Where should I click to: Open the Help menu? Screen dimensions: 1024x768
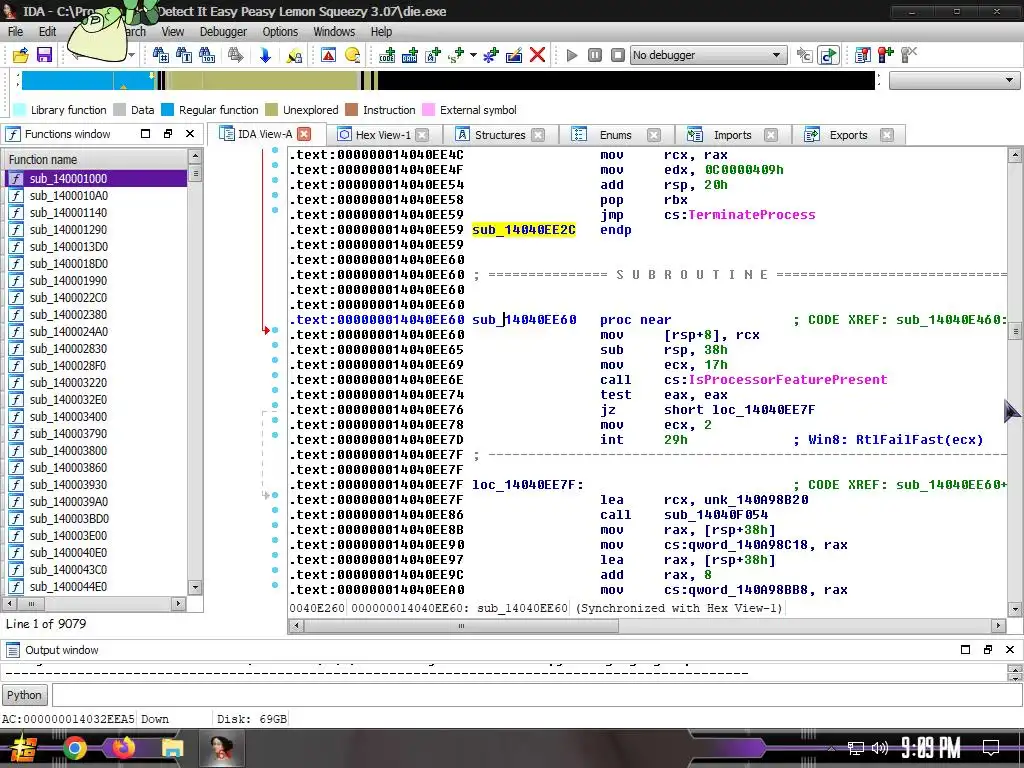tap(381, 31)
